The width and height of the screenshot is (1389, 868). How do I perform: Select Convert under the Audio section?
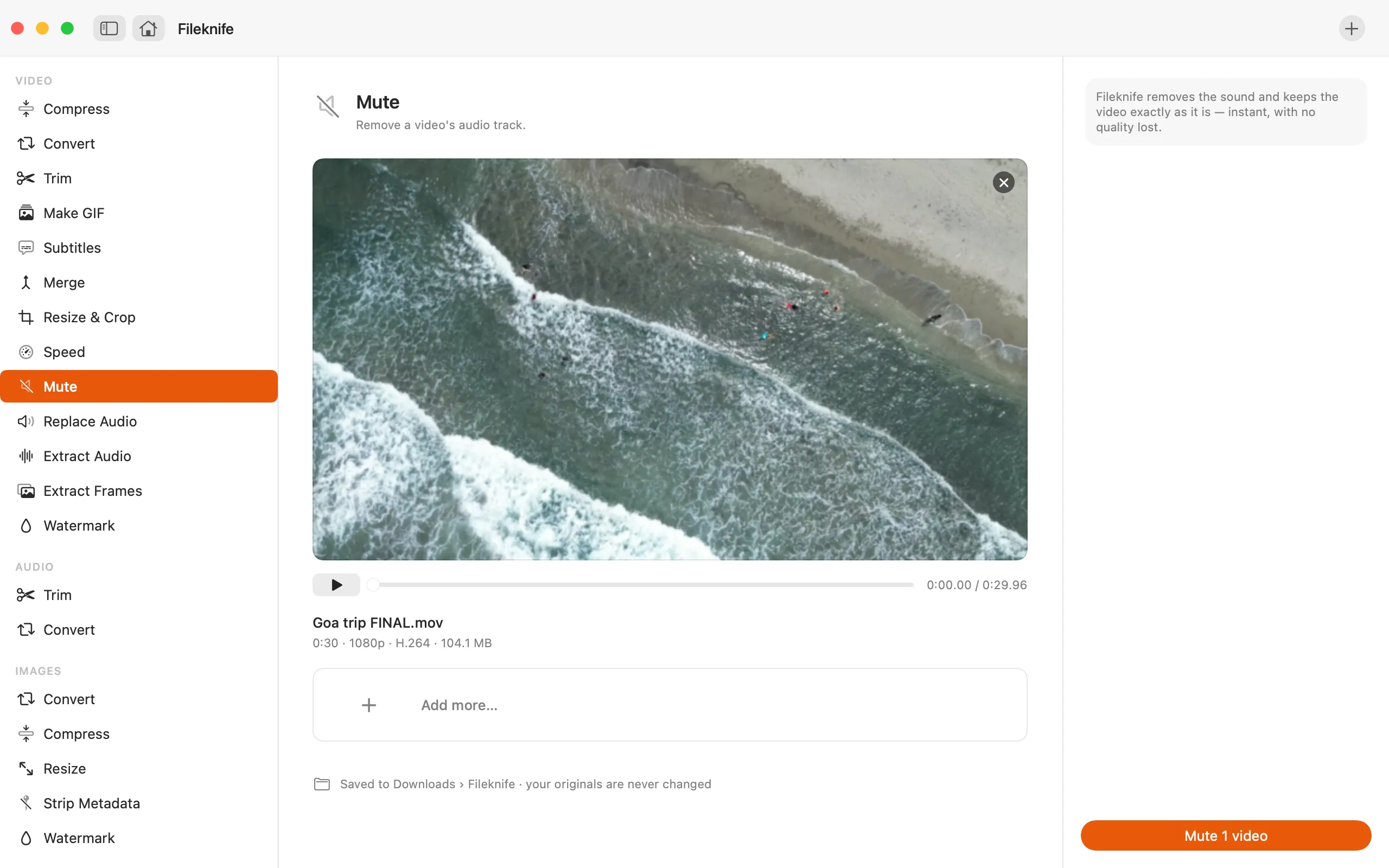(x=139, y=630)
